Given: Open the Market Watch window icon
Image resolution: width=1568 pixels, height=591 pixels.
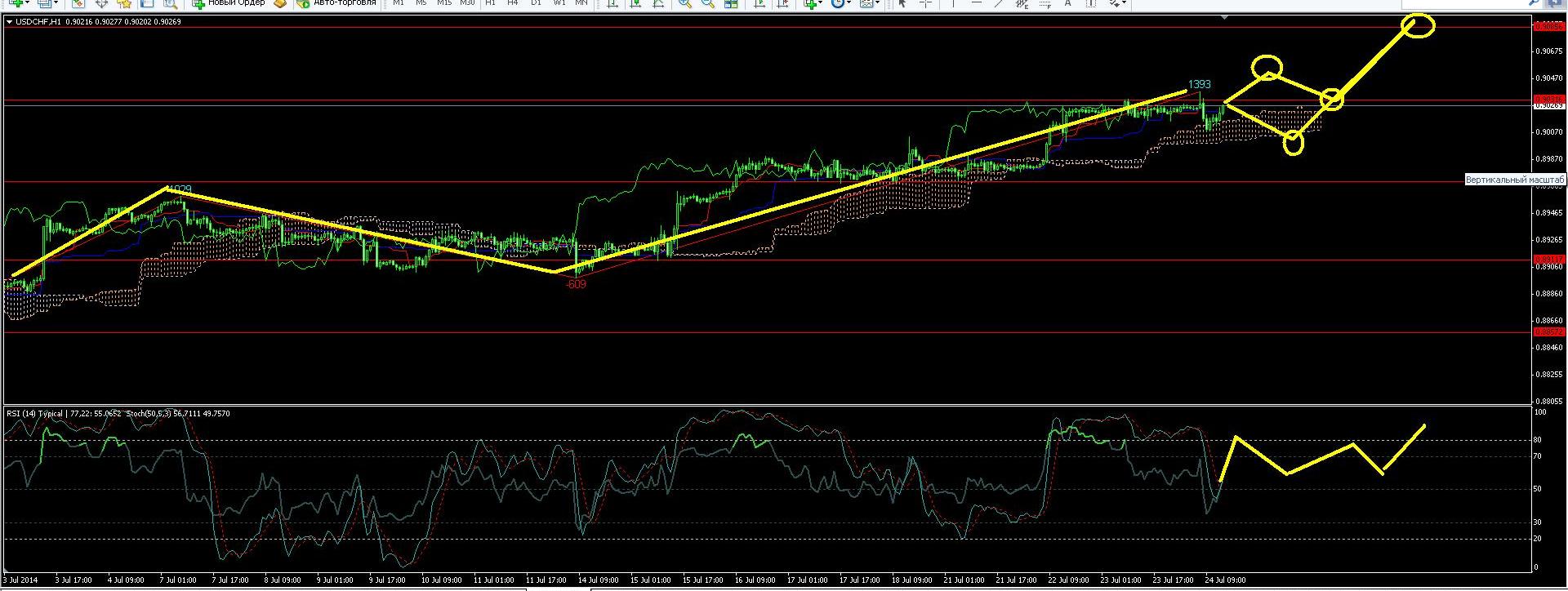Looking at the screenshot, I should (78, 3).
